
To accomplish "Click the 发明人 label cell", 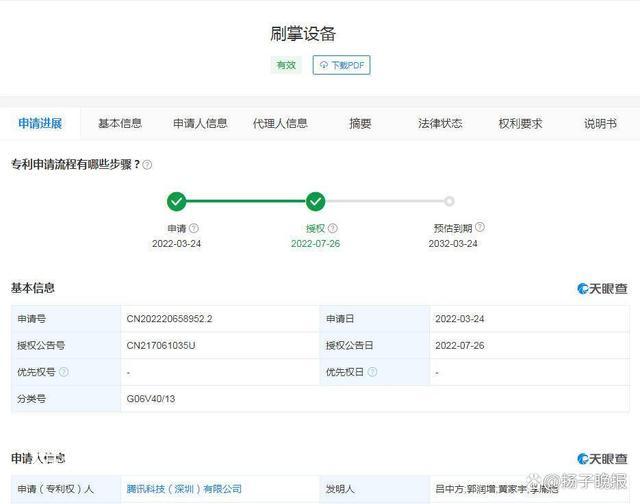I will point(375,488).
